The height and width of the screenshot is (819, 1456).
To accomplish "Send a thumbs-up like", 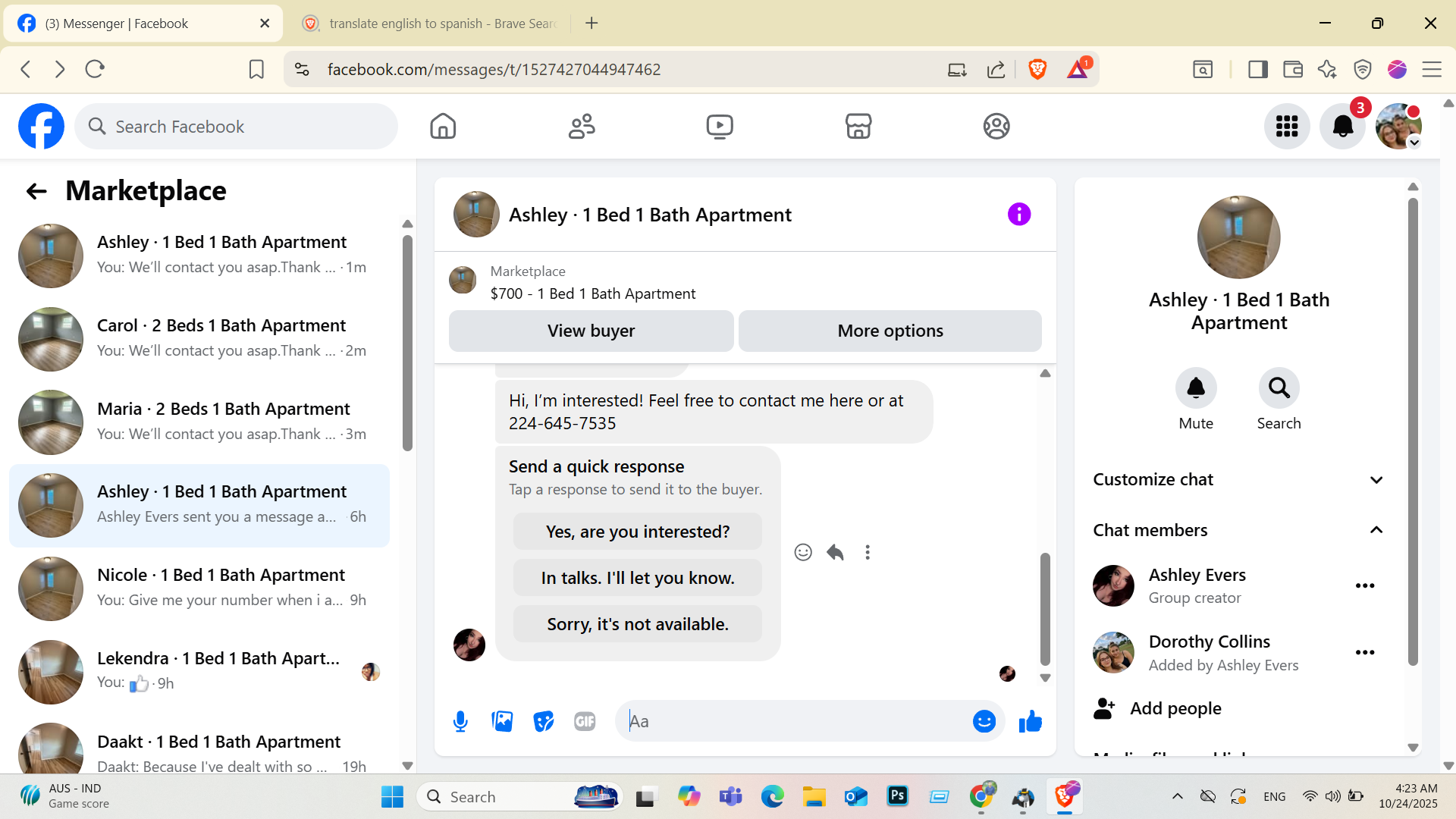I will tap(1031, 721).
